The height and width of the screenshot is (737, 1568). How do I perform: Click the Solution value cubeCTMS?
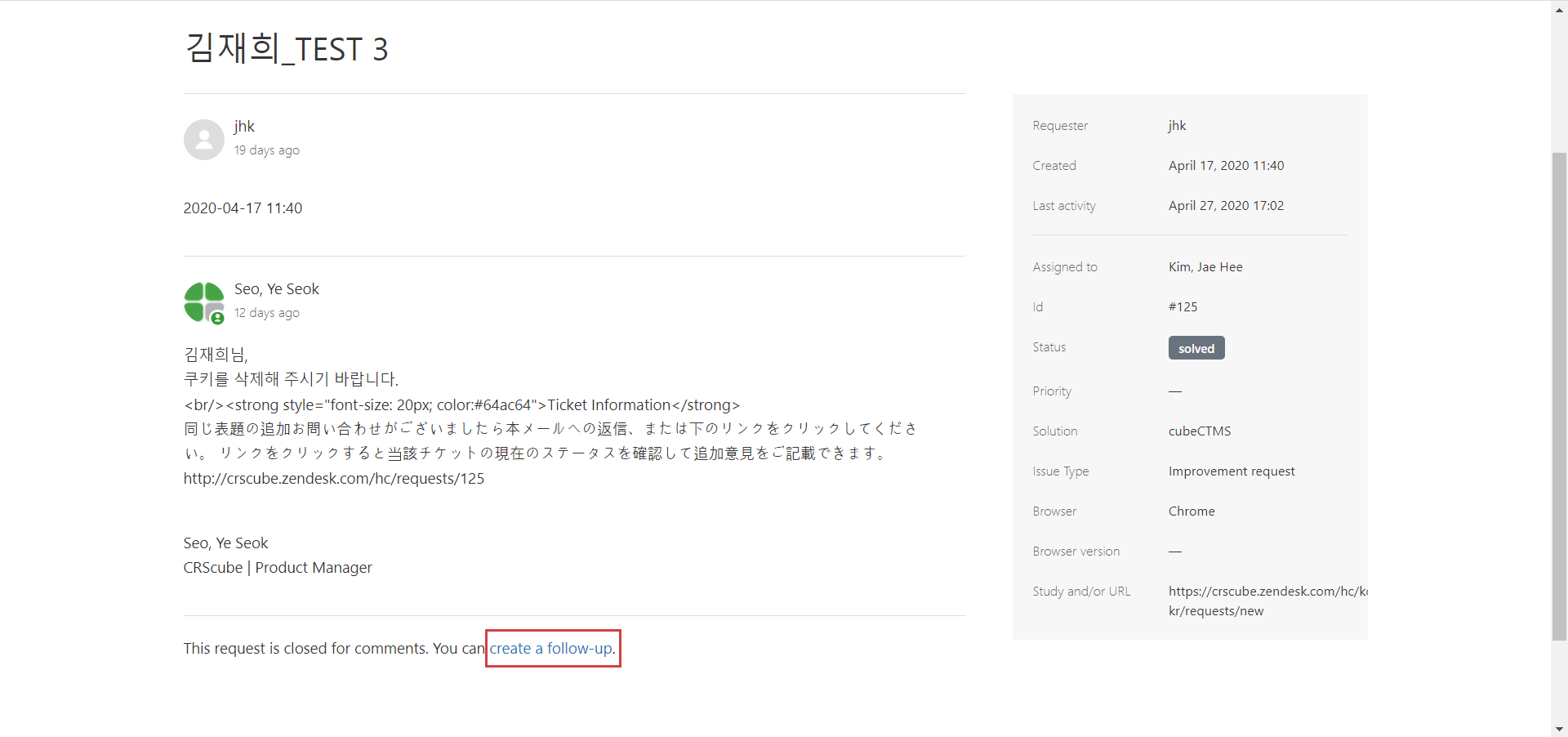point(1199,431)
